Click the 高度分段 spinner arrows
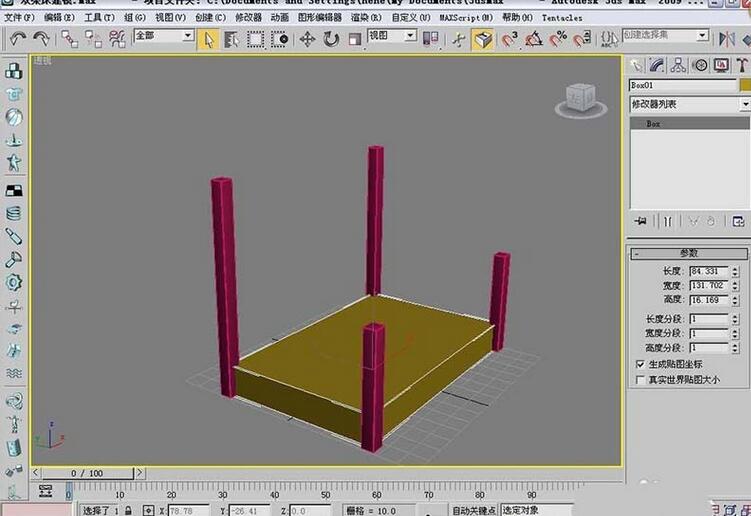Image resolution: width=751 pixels, height=516 pixels. coord(735,348)
